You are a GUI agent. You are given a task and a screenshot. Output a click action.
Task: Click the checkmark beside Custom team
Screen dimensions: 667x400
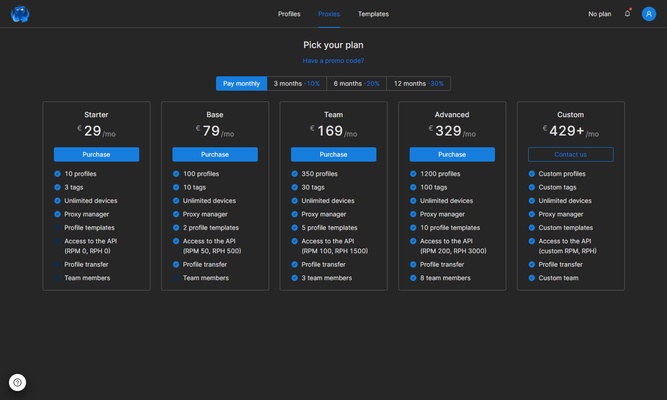[x=532, y=278]
